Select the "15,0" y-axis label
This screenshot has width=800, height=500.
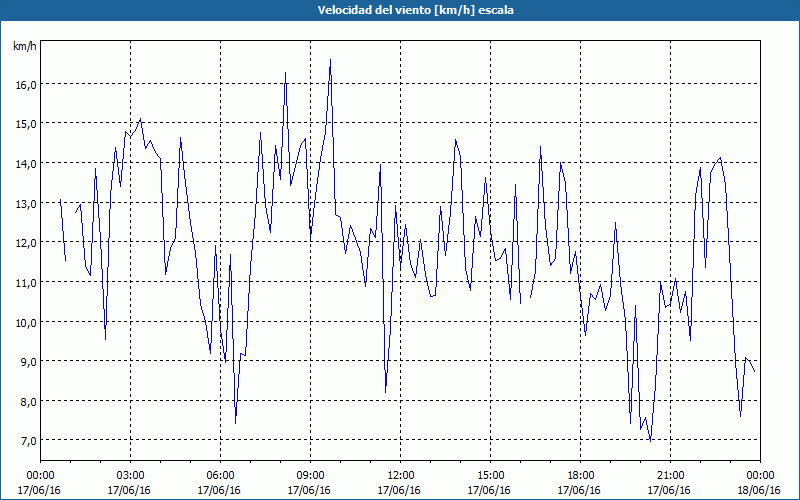[x=26, y=124]
